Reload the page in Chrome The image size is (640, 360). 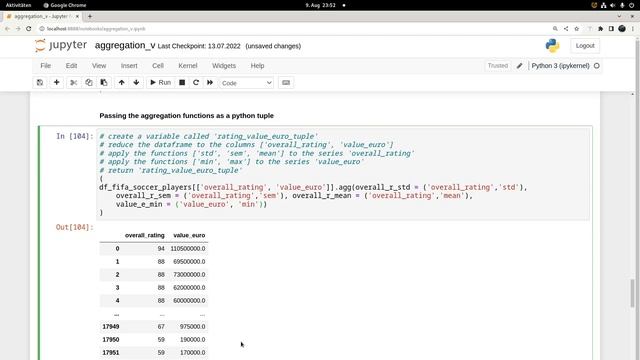29,29
